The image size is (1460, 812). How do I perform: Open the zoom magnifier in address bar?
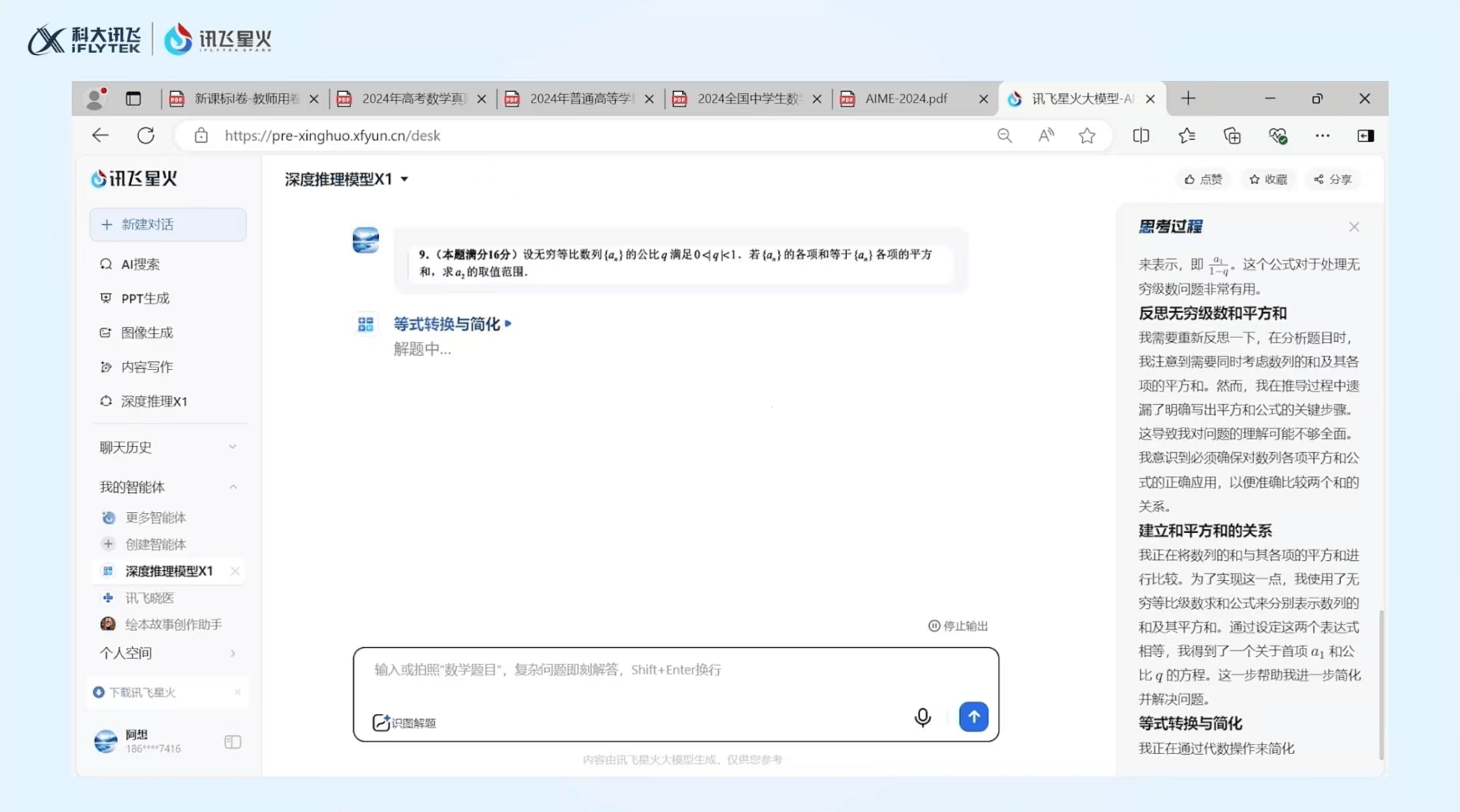point(1004,135)
